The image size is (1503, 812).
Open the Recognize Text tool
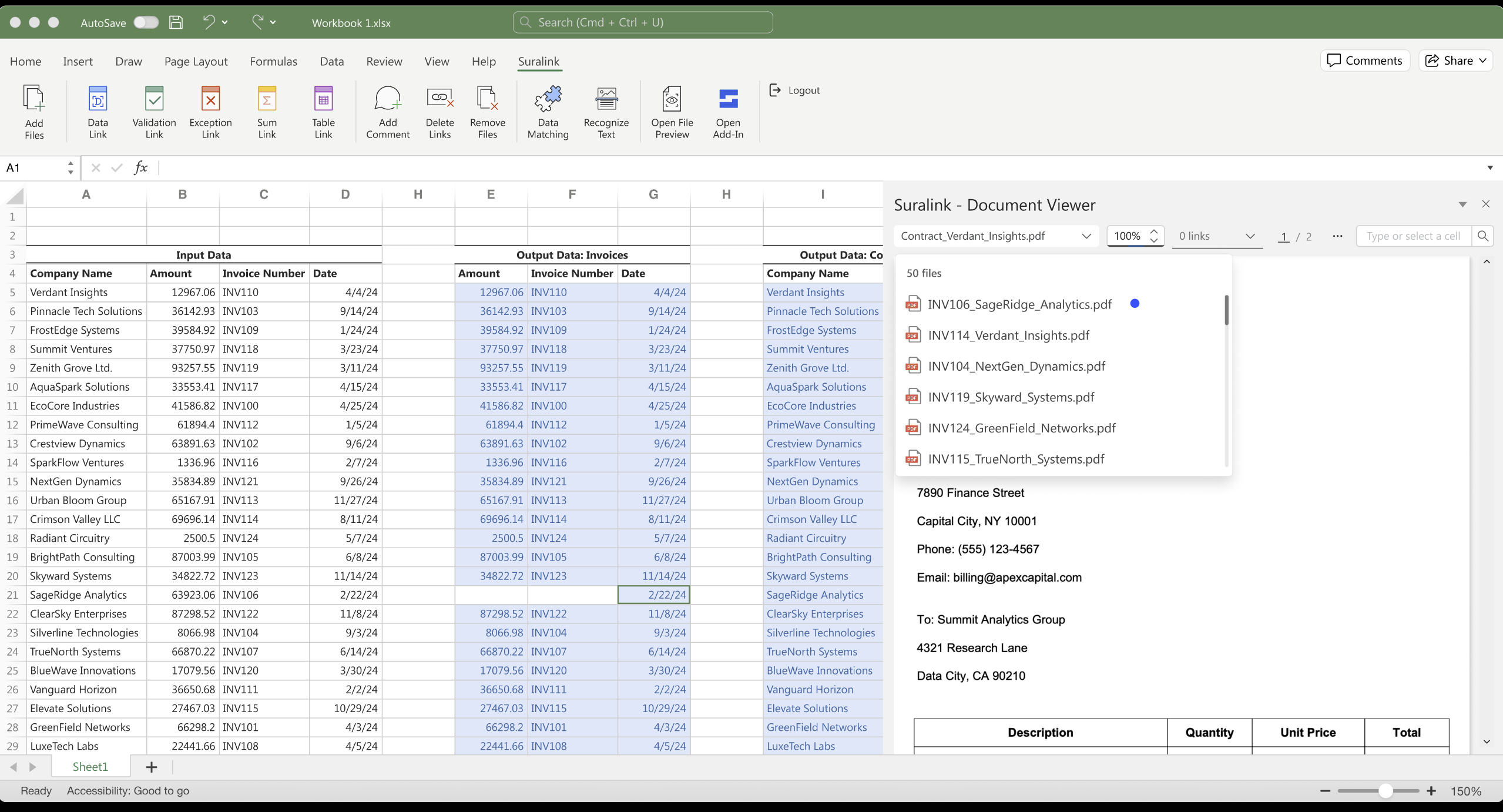[x=606, y=99]
